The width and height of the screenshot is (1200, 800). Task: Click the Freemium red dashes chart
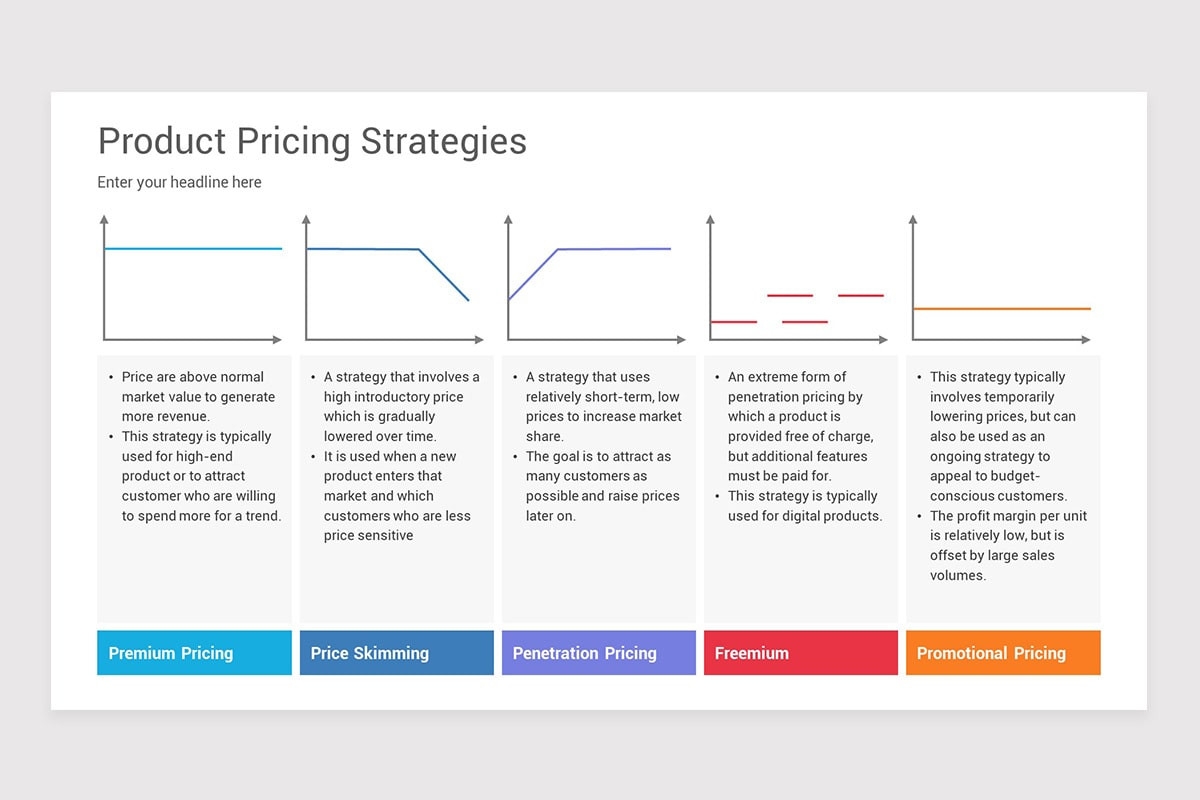tap(796, 279)
